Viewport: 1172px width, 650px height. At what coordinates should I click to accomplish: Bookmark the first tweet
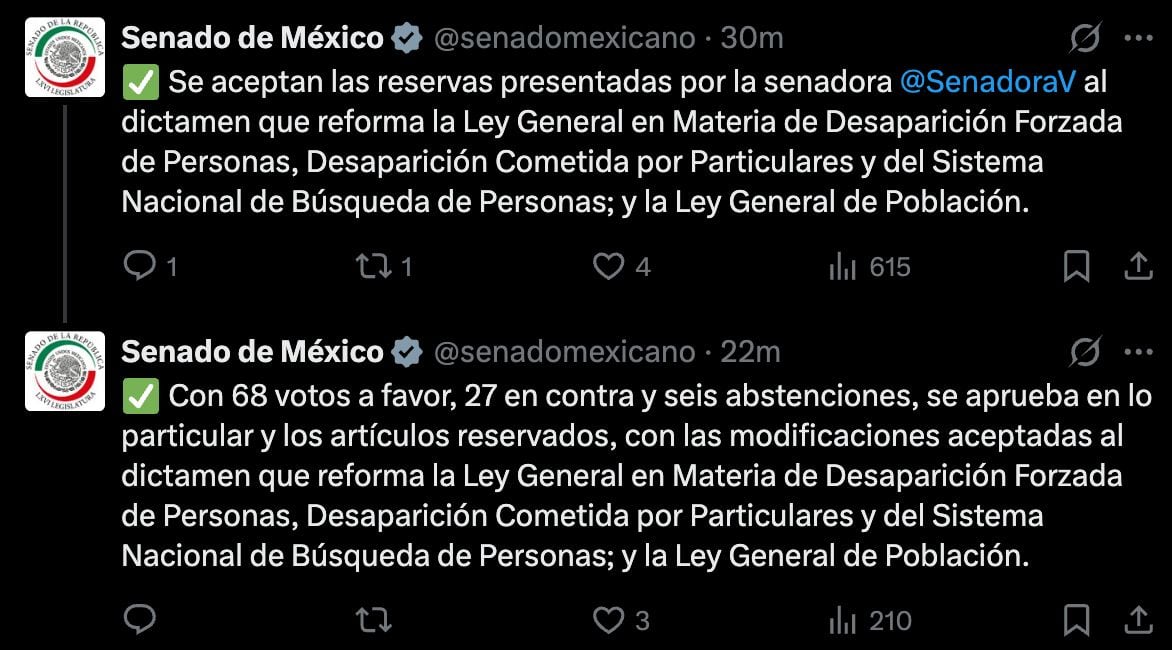pyautogui.click(x=1078, y=267)
